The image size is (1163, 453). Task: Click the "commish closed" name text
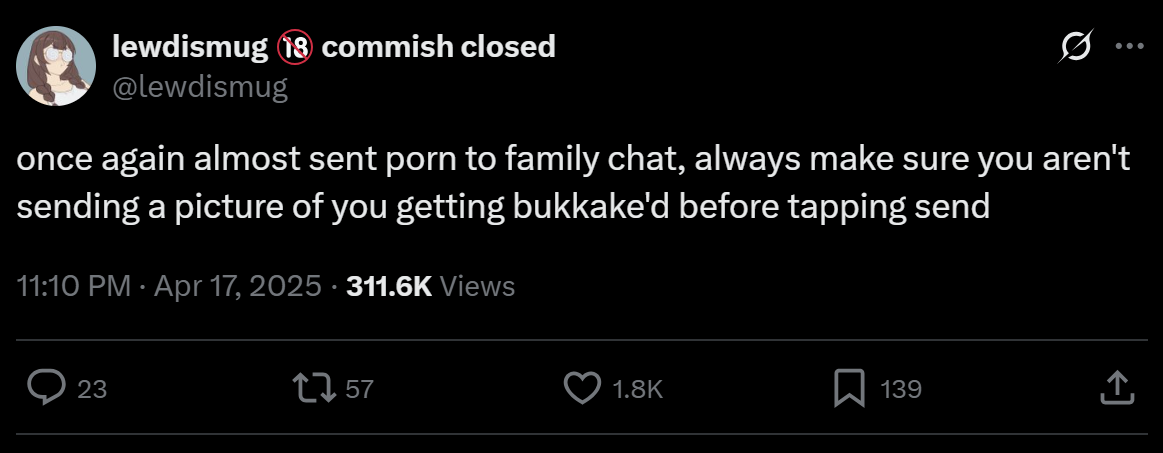click(x=438, y=47)
